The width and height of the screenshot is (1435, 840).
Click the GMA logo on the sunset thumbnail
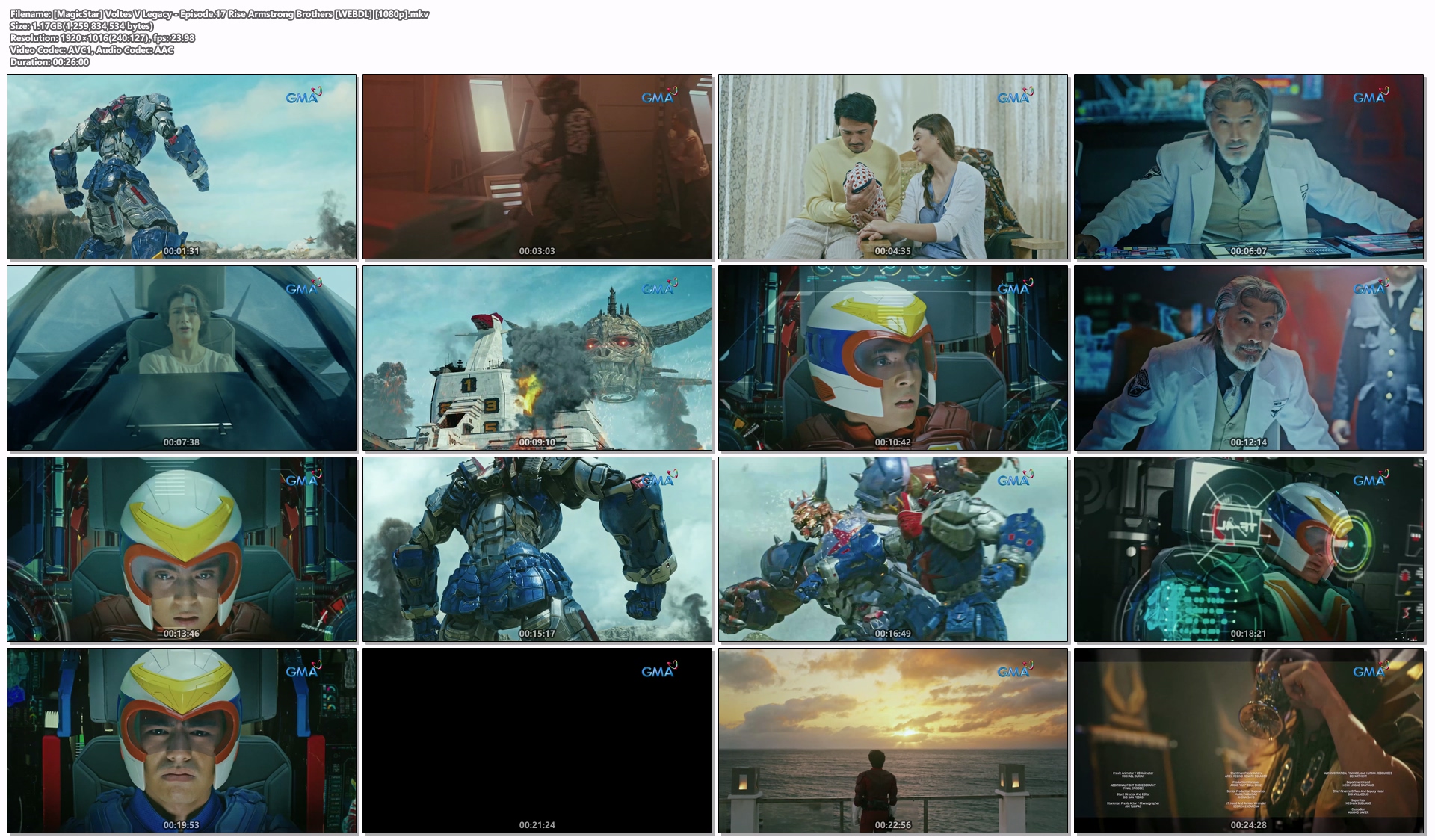click(1014, 671)
